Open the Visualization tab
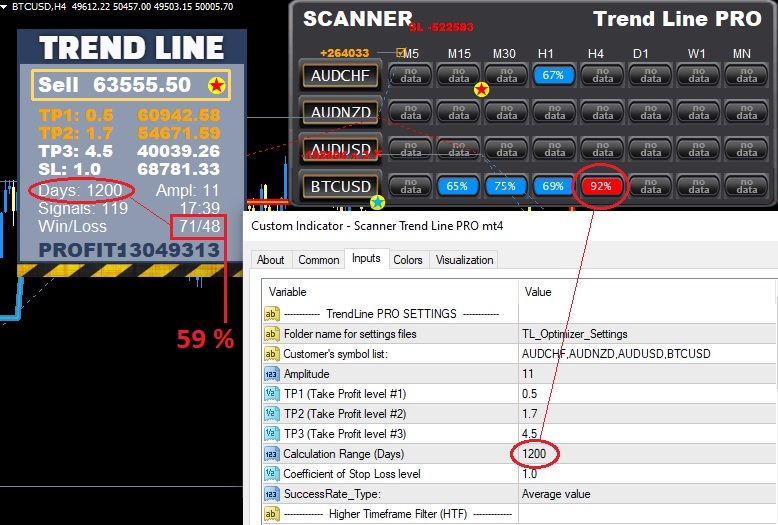The width and height of the screenshot is (778, 525). pos(464,260)
